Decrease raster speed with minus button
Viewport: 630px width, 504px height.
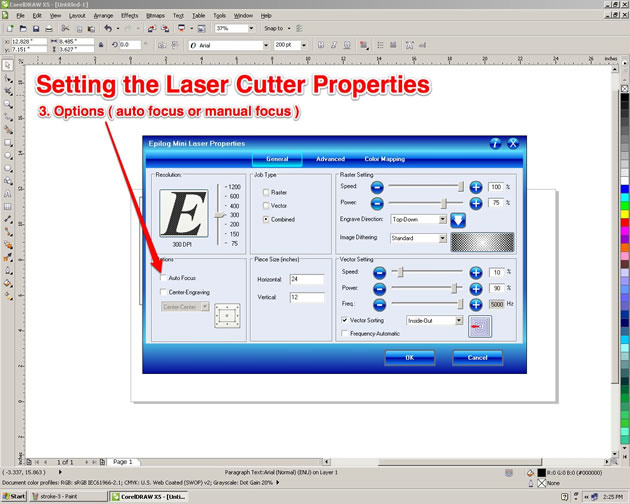tap(377, 187)
